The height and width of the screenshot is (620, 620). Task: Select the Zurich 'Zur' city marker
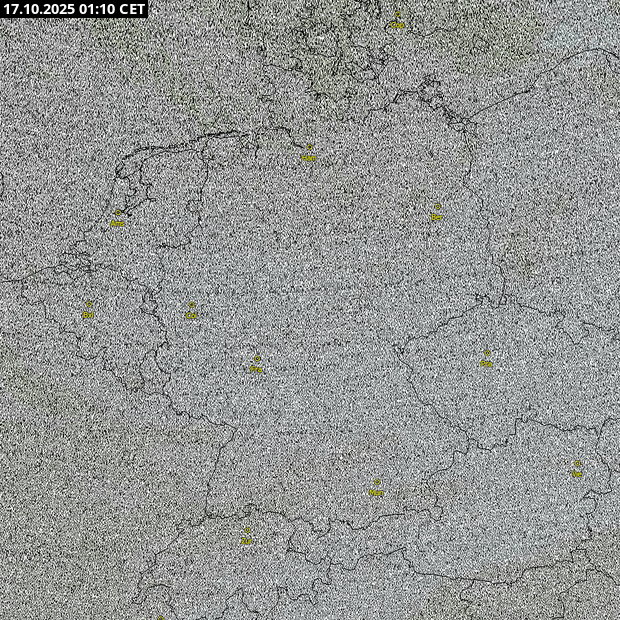coord(247,531)
